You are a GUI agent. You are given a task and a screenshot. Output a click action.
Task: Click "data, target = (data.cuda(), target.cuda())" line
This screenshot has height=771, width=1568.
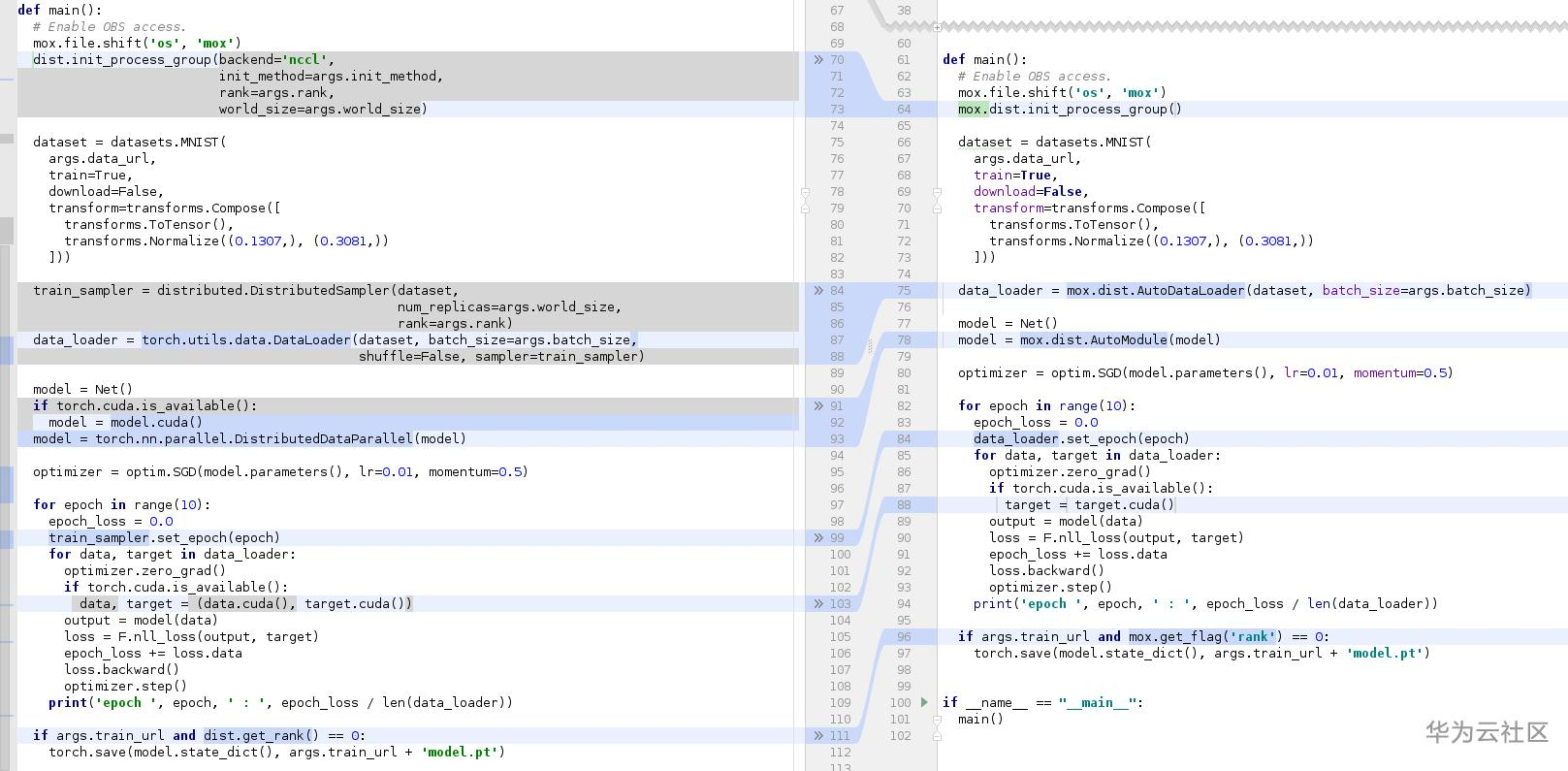(246, 604)
